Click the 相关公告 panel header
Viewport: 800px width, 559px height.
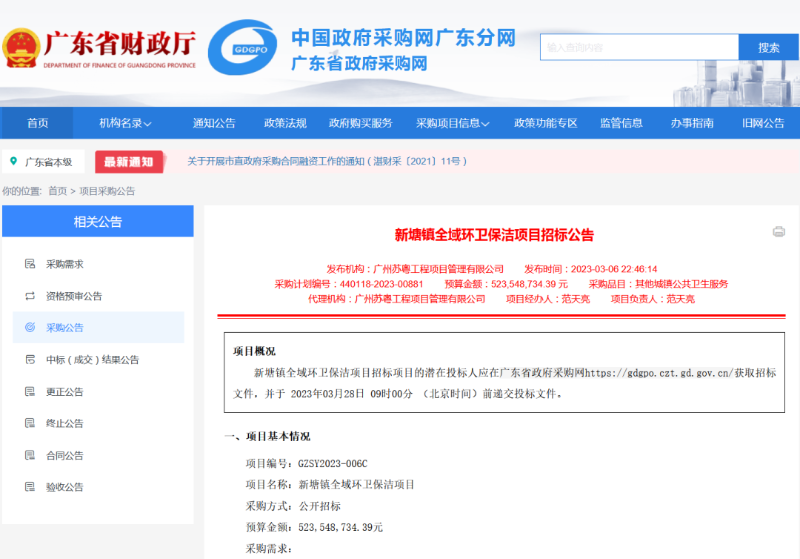point(98,221)
